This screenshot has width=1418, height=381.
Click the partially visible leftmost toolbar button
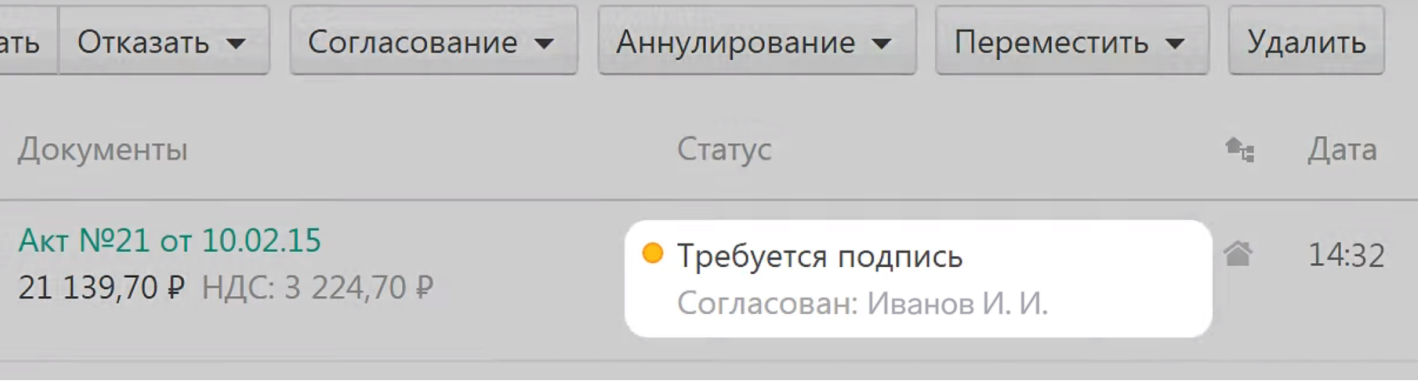[x=28, y=41]
